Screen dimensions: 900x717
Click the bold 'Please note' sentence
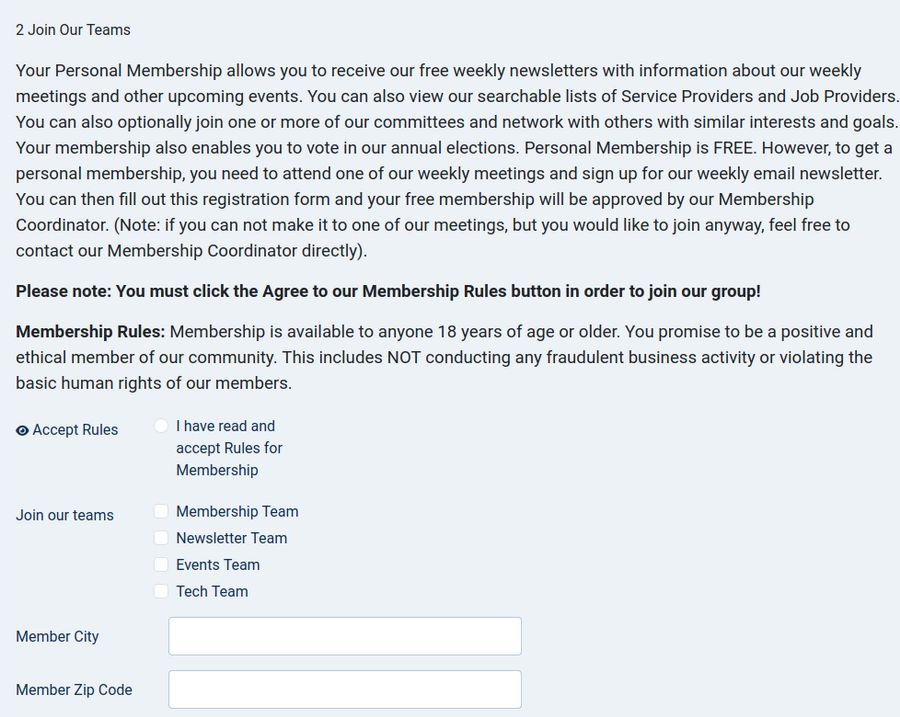coord(388,291)
